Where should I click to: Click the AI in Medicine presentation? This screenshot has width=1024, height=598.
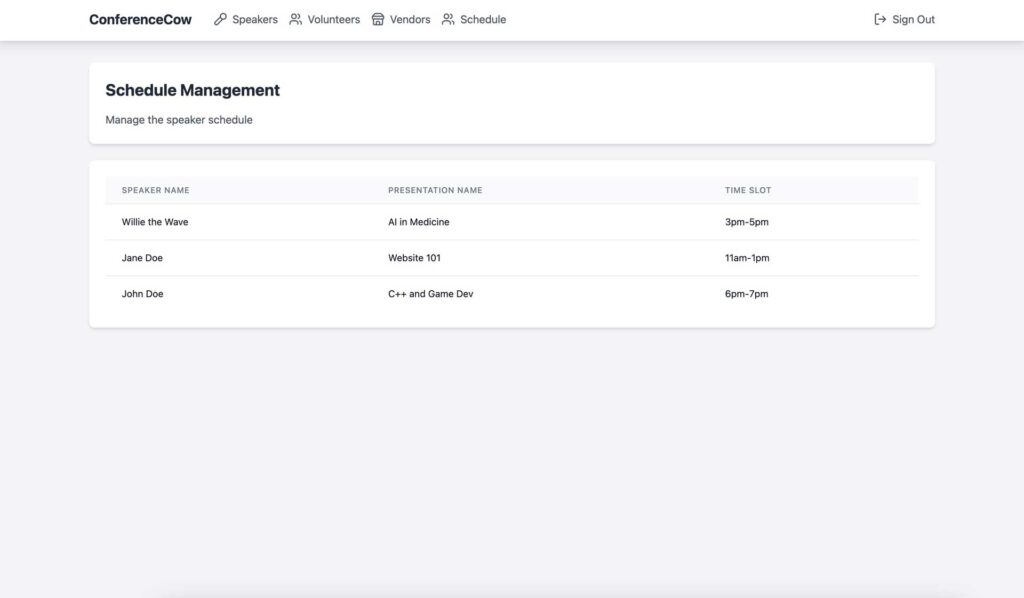pyautogui.click(x=418, y=222)
